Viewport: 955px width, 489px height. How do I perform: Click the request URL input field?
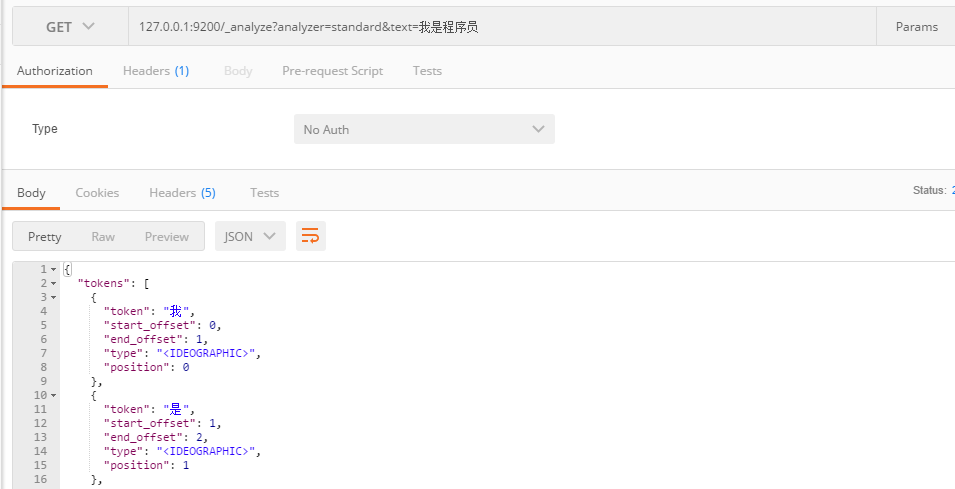click(502, 27)
